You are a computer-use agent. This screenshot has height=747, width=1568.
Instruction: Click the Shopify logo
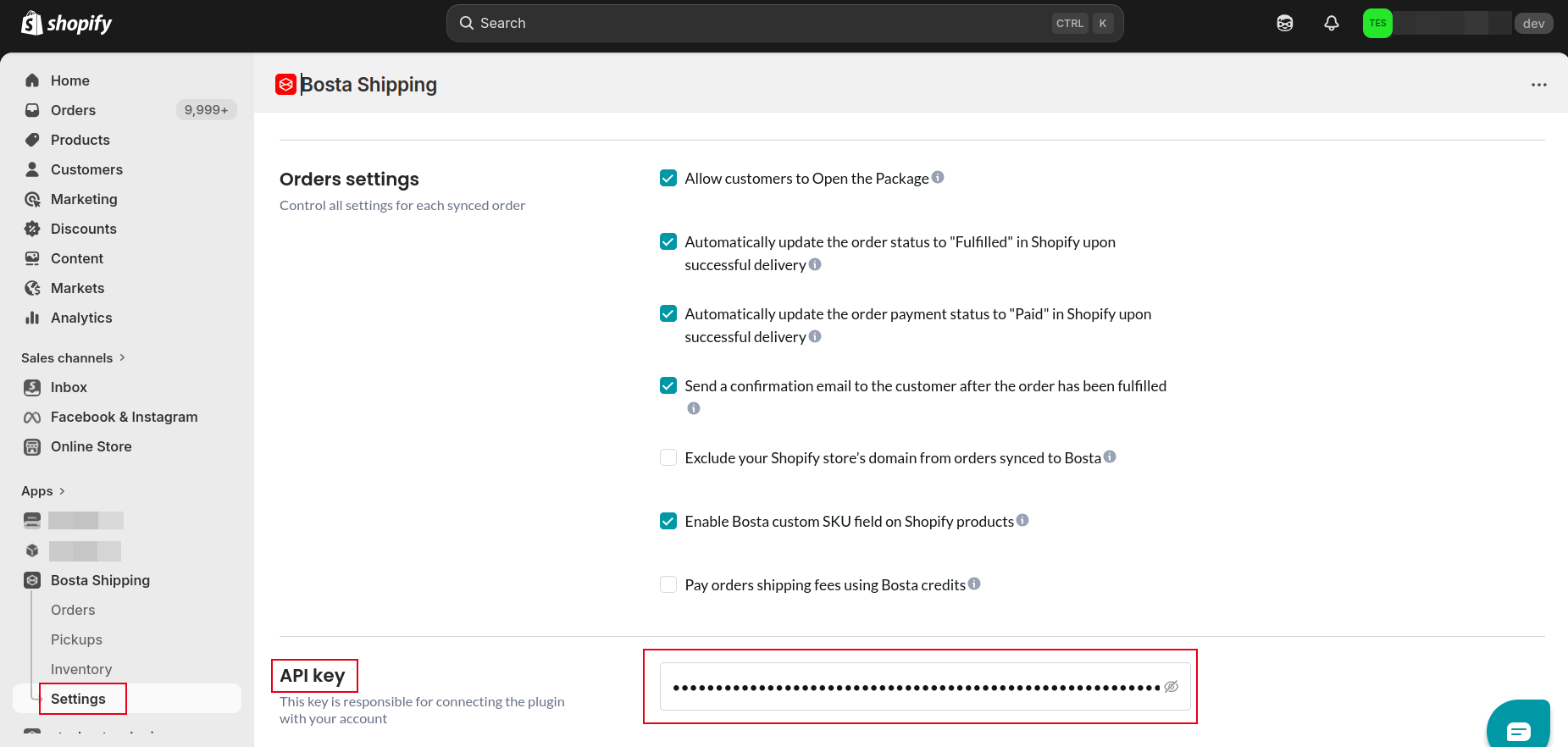coord(67,23)
